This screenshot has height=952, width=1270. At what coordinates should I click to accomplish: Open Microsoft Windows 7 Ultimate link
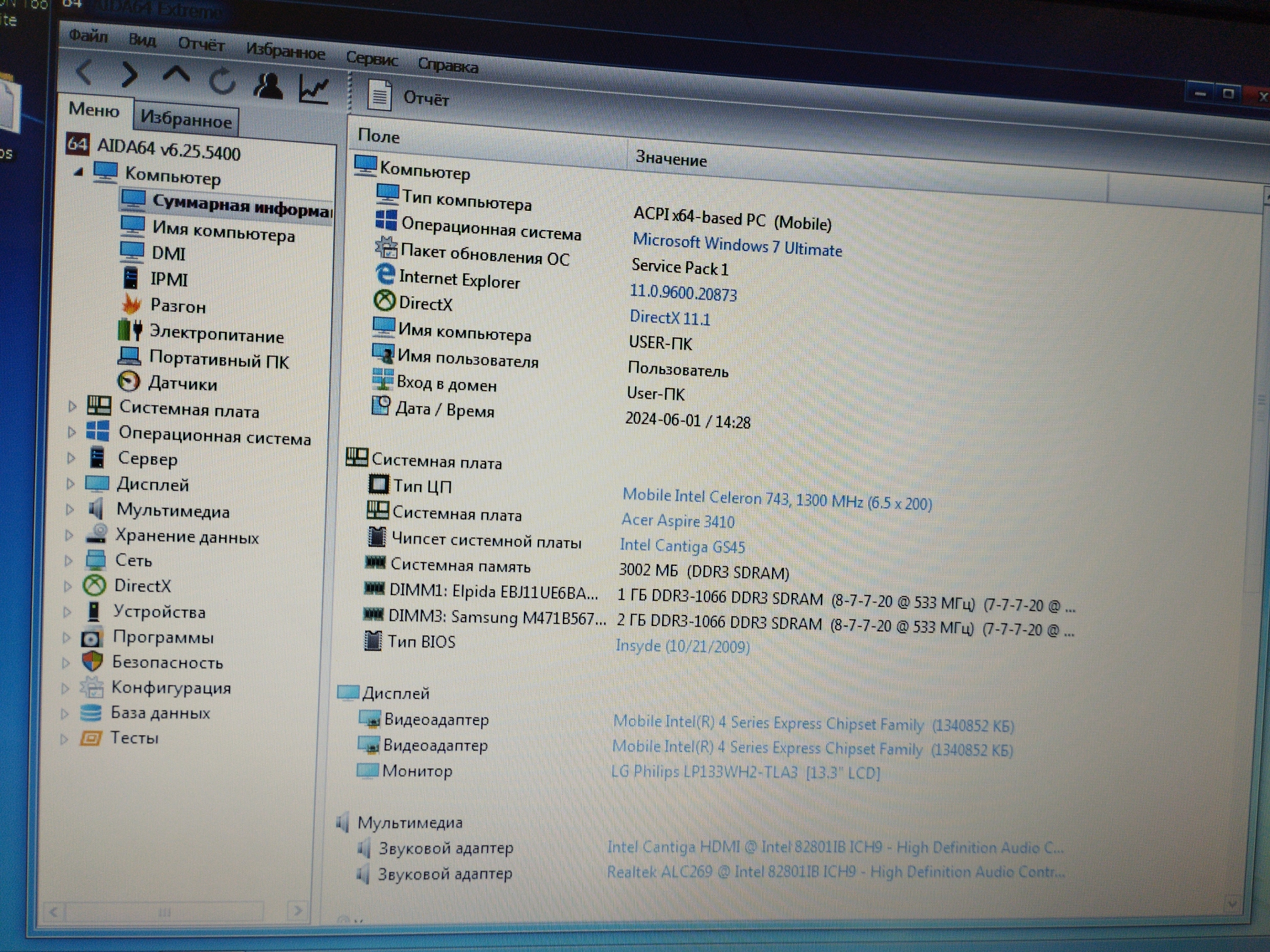[x=737, y=244]
